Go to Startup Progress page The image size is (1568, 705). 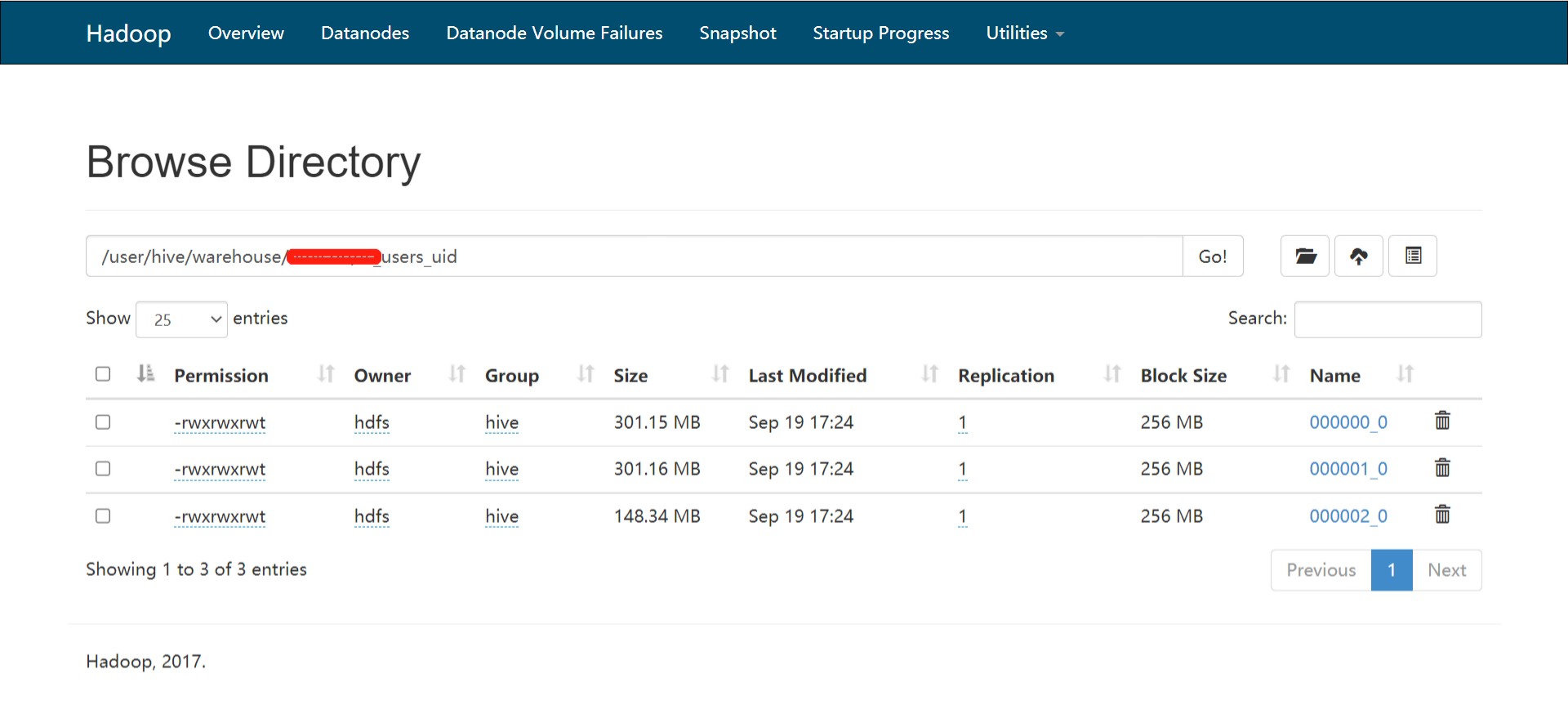[x=880, y=33]
